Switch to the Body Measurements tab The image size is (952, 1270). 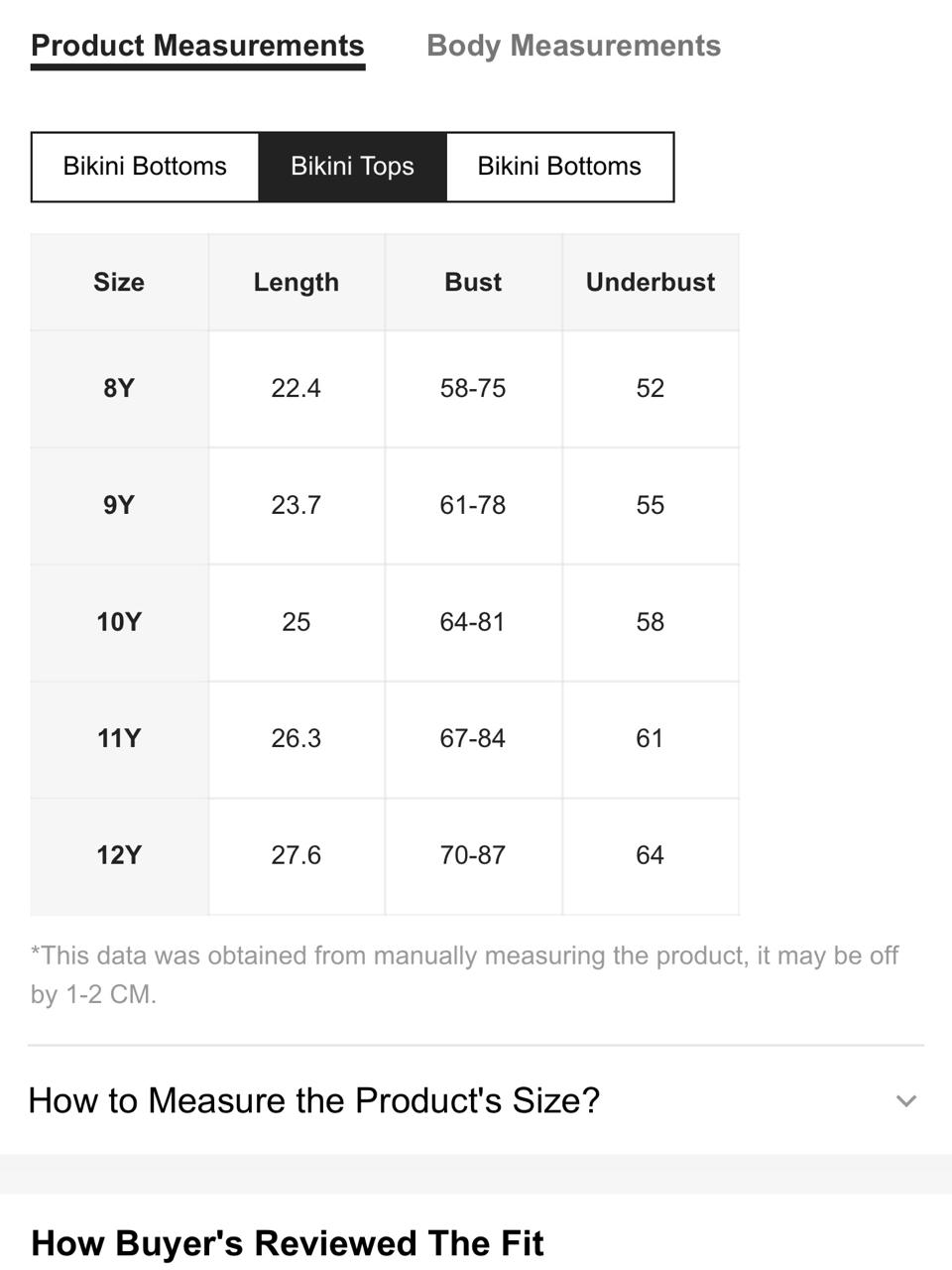point(573,46)
